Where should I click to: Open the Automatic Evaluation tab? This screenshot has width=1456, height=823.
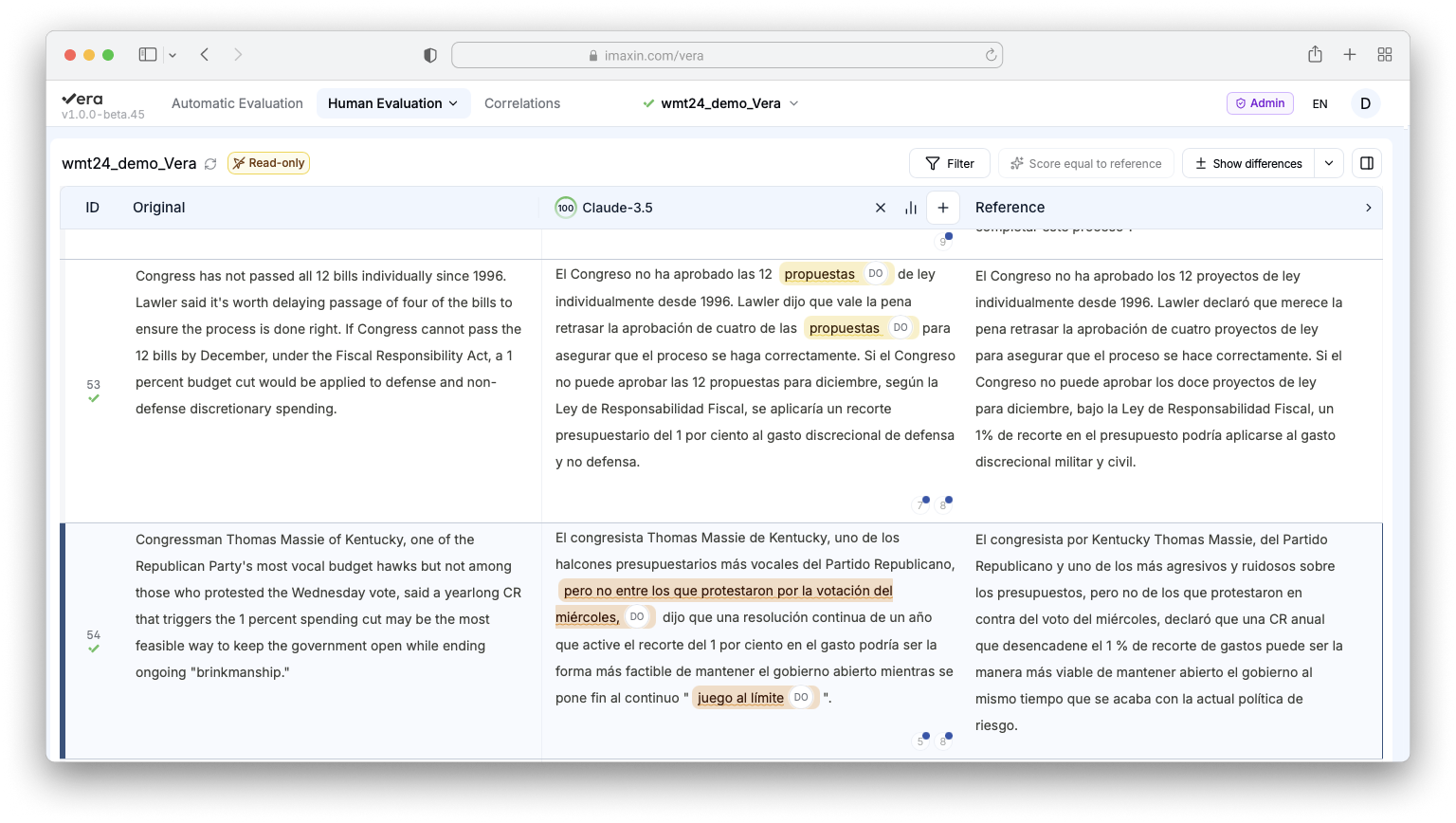(x=237, y=103)
